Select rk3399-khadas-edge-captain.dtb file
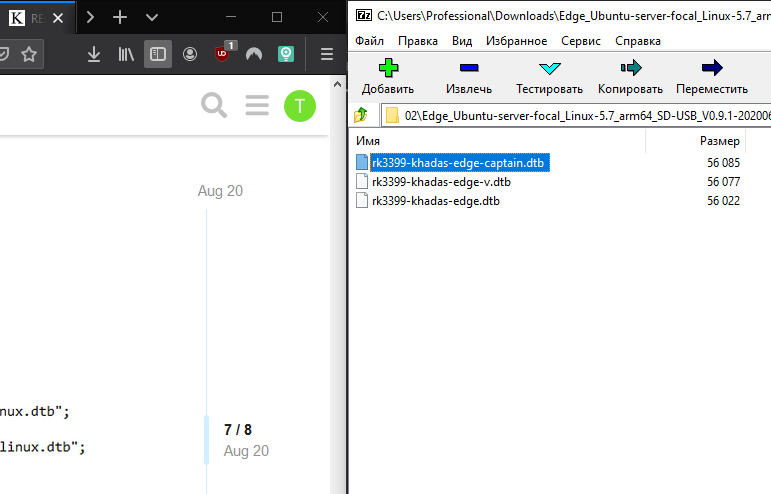Image resolution: width=771 pixels, height=494 pixels. [458, 163]
